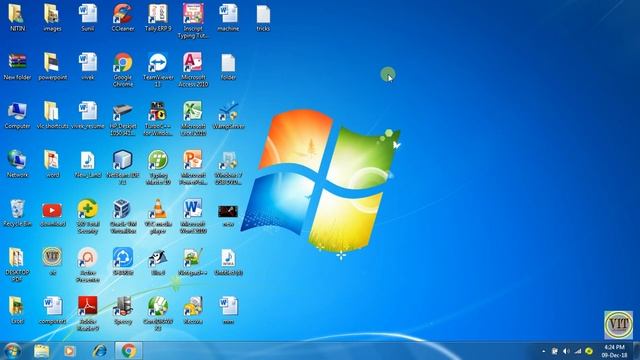Image resolution: width=640 pixels, height=360 pixels.
Task: Select the WampServer desktop shortcut
Action: (228, 115)
